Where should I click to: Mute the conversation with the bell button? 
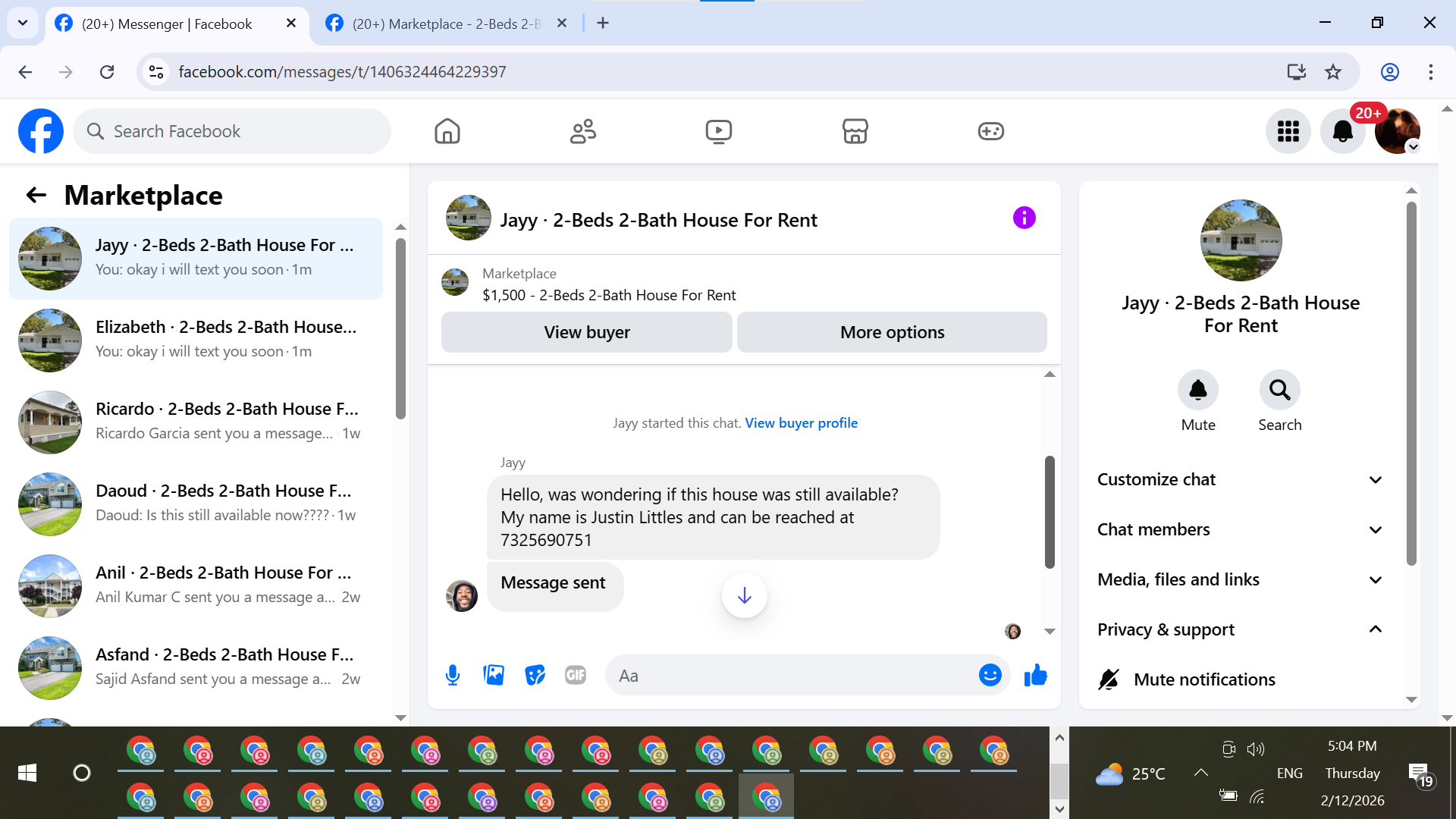pyautogui.click(x=1198, y=390)
